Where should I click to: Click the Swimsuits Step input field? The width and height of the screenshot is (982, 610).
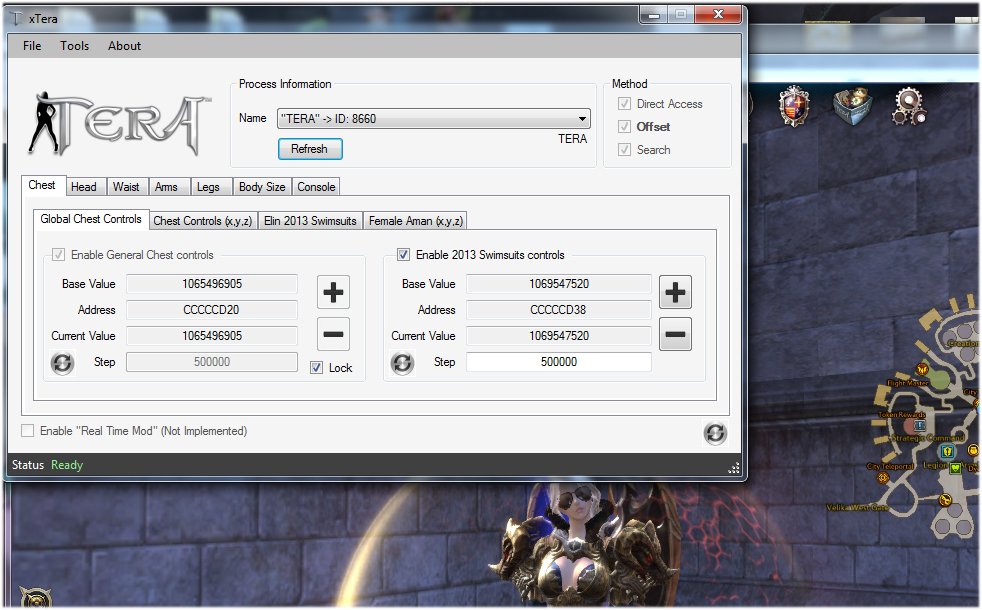pyautogui.click(x=558, y=362)
